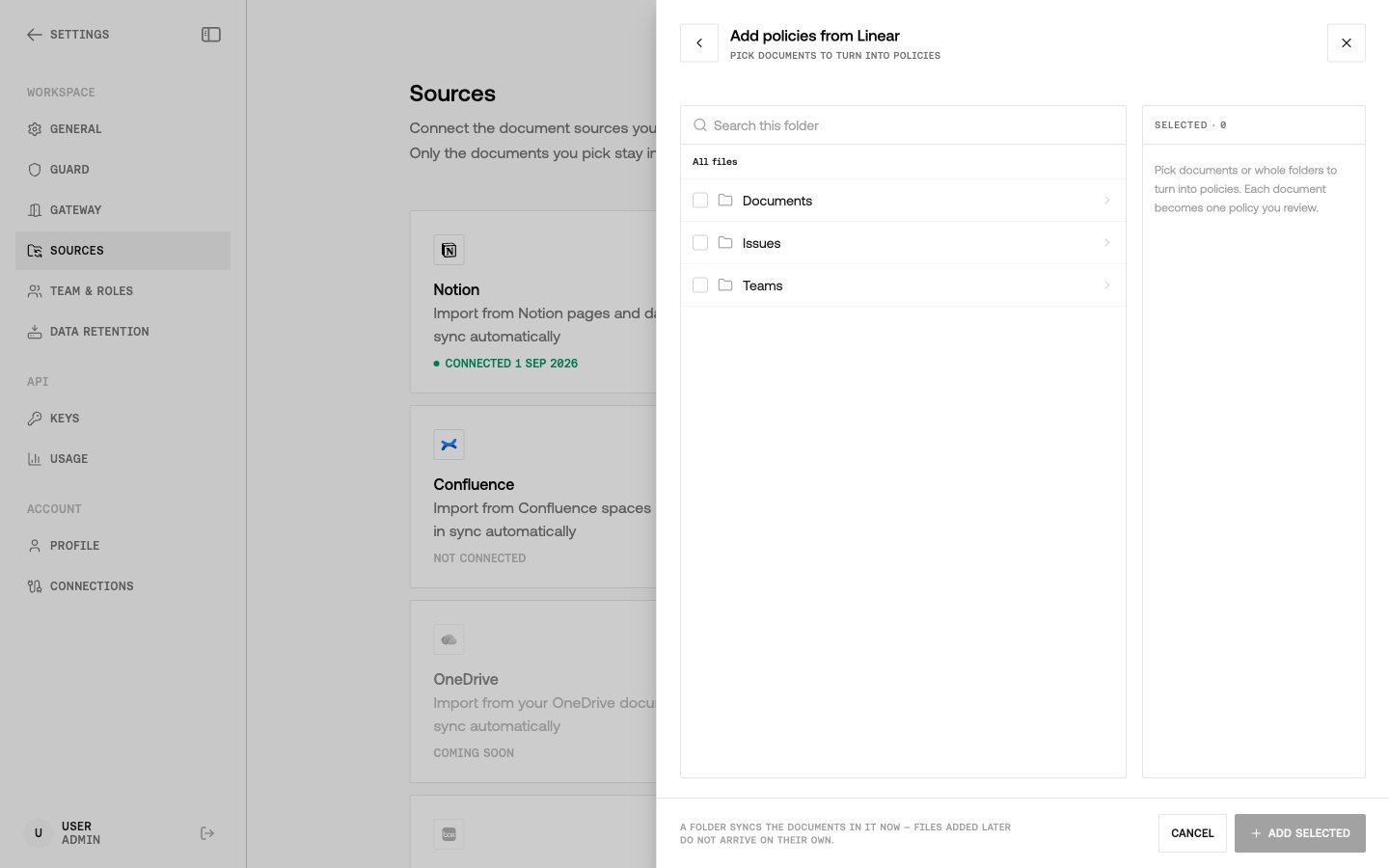Open General workspace settings
The image size is (1389, 868).
[123, 129]
